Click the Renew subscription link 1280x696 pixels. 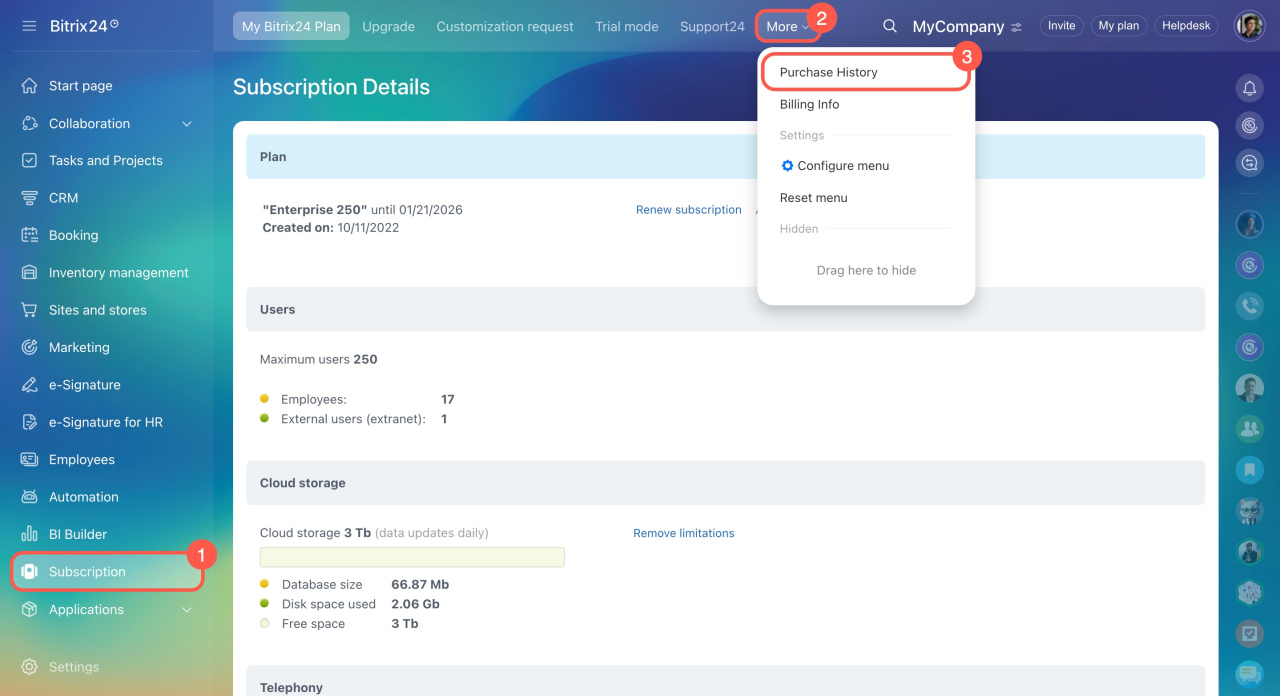click(x=688, y=210)
